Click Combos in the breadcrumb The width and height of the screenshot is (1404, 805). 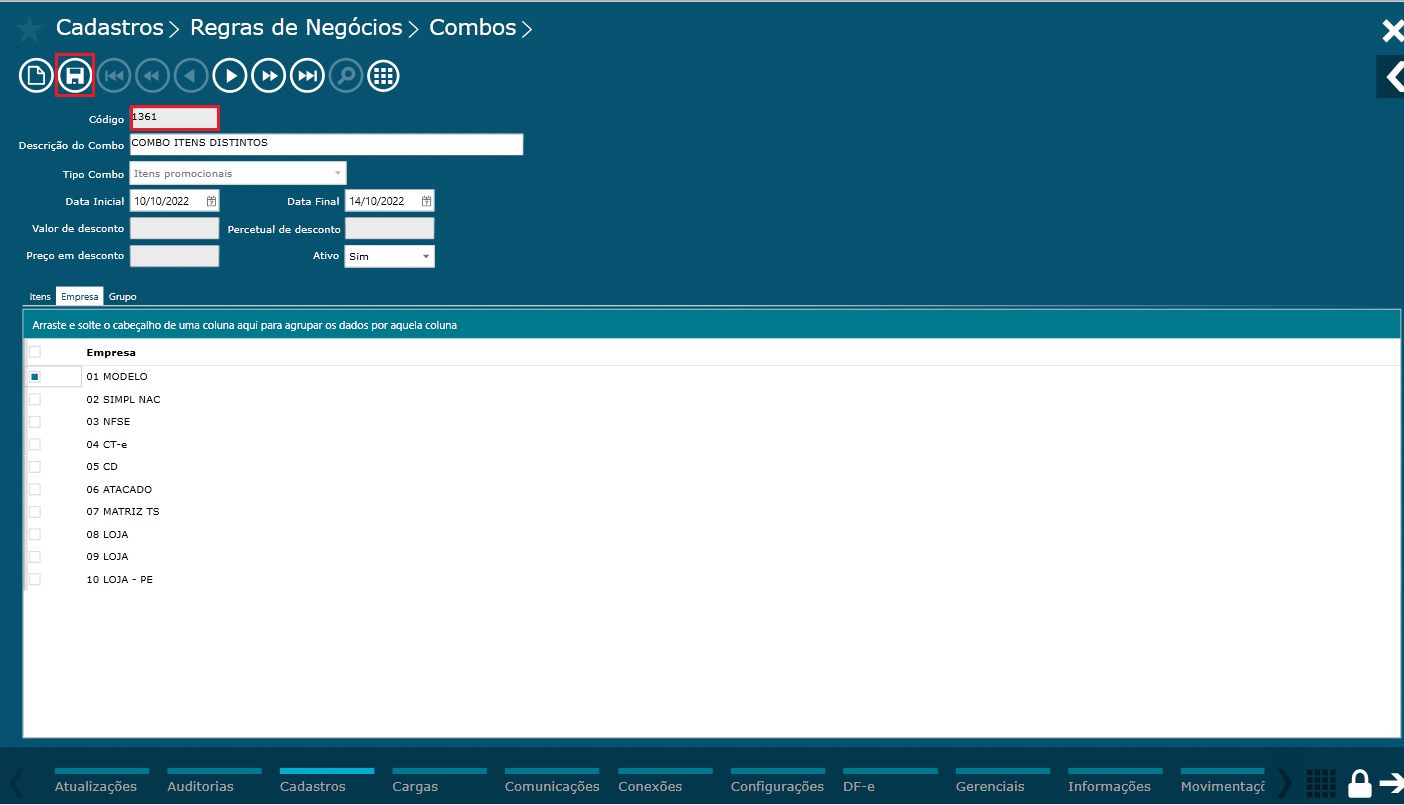[x=473, y=28]
